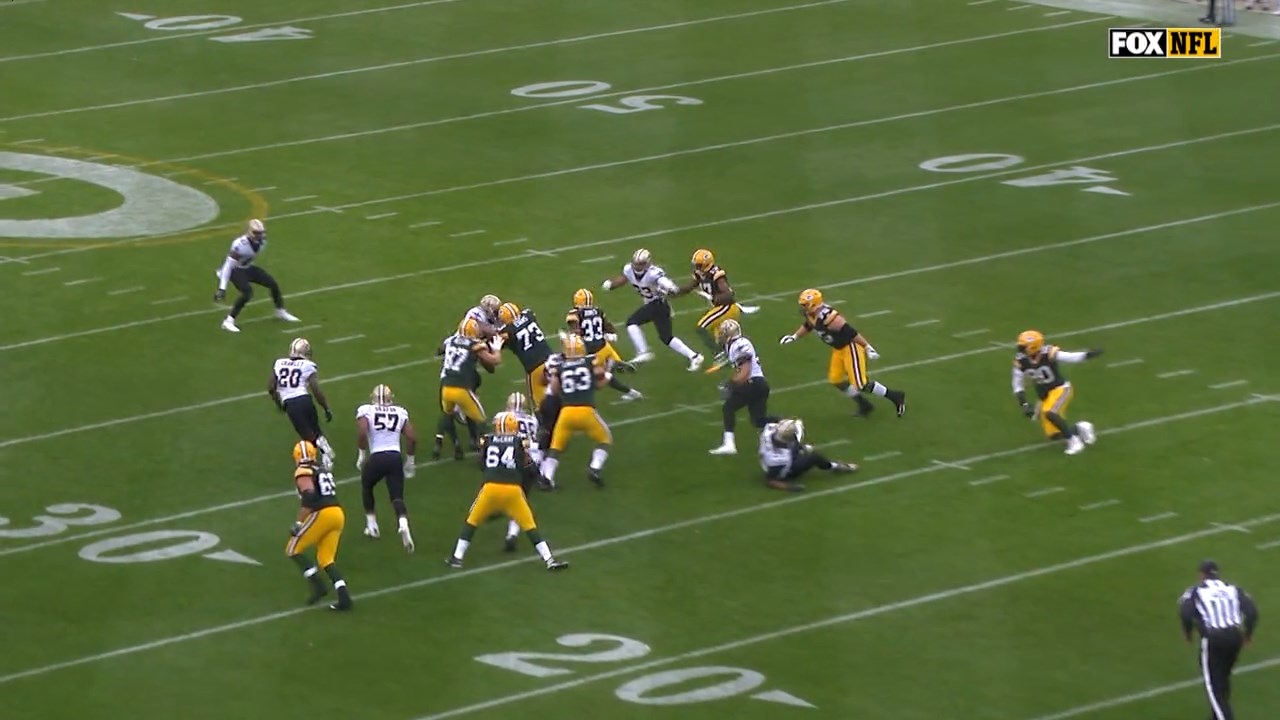Screen dimensions: 1280x720
Task: Click the Packers G logo at midfield
Action: coord(110,194)
